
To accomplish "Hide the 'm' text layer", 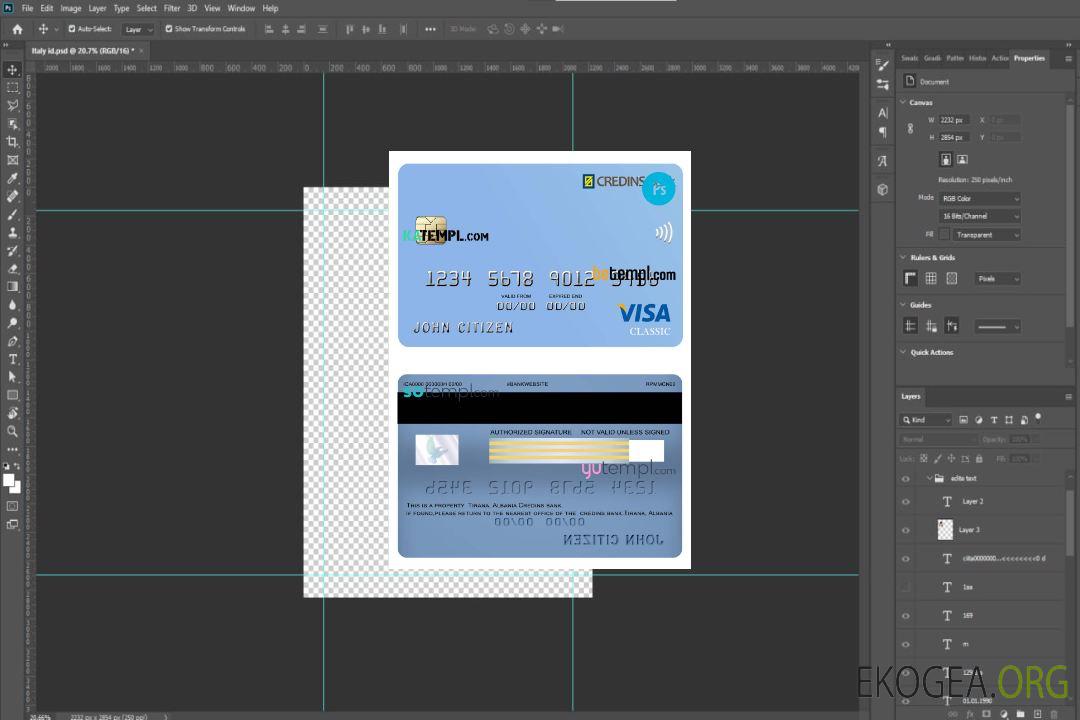I will pos(906,645).
